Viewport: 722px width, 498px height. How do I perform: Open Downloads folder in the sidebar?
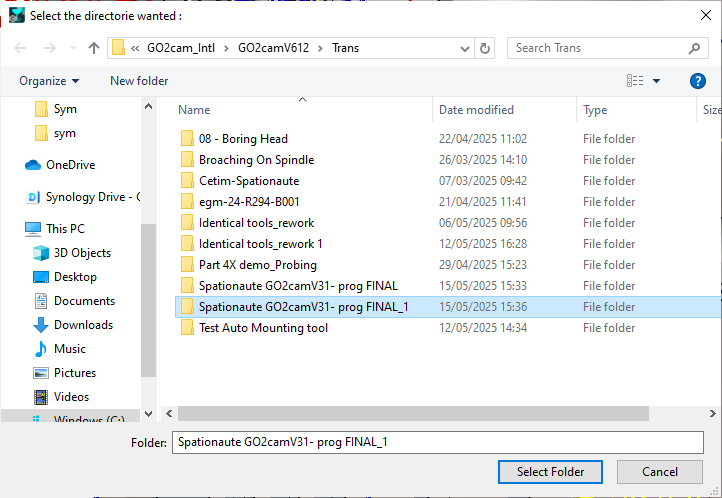pyautogui.click(x=84, y=325)
